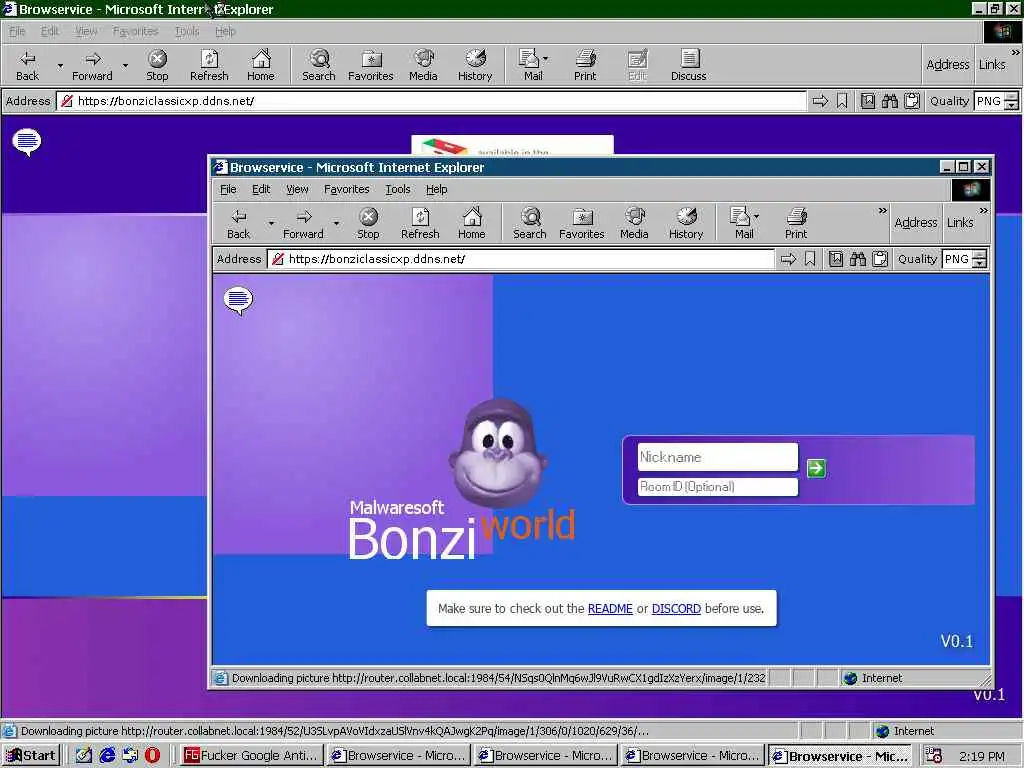The height and width of the screenshot is (768, 1024).
Task: Open Mail dropdown arrow in front window
Action: 756,216
